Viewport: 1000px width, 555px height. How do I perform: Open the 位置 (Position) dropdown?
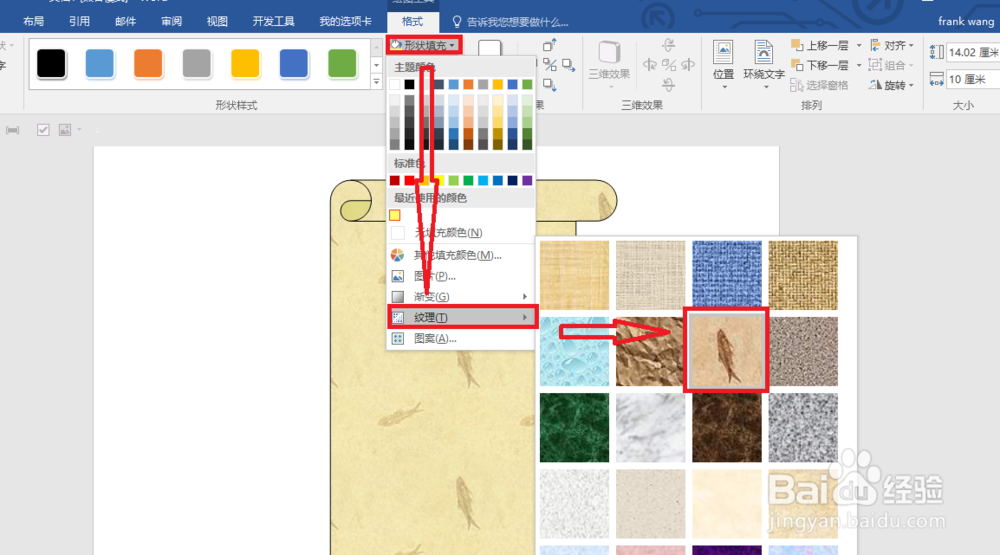[723, 64]
